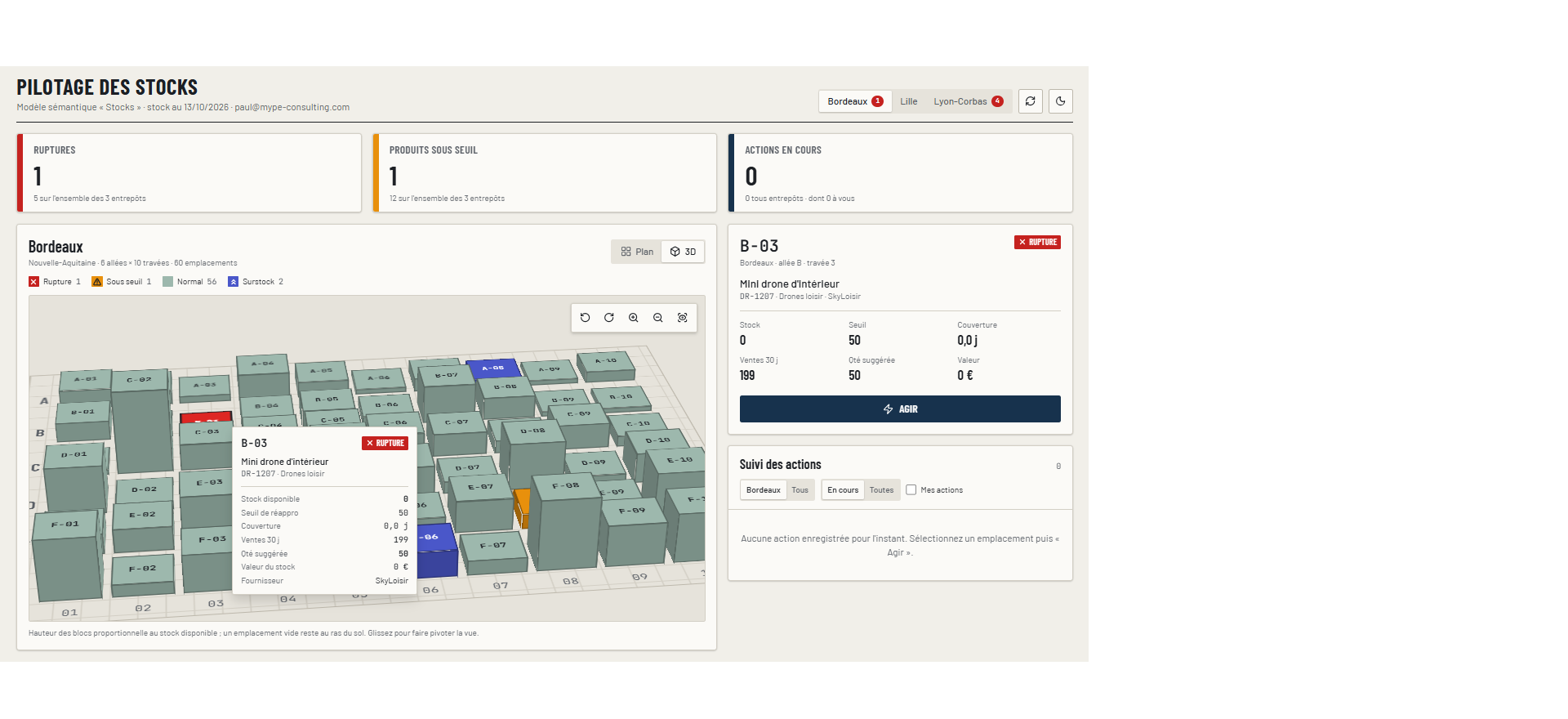
Task: Reset the 3D view with the eye-frame icon
Action: coord(683,318)
